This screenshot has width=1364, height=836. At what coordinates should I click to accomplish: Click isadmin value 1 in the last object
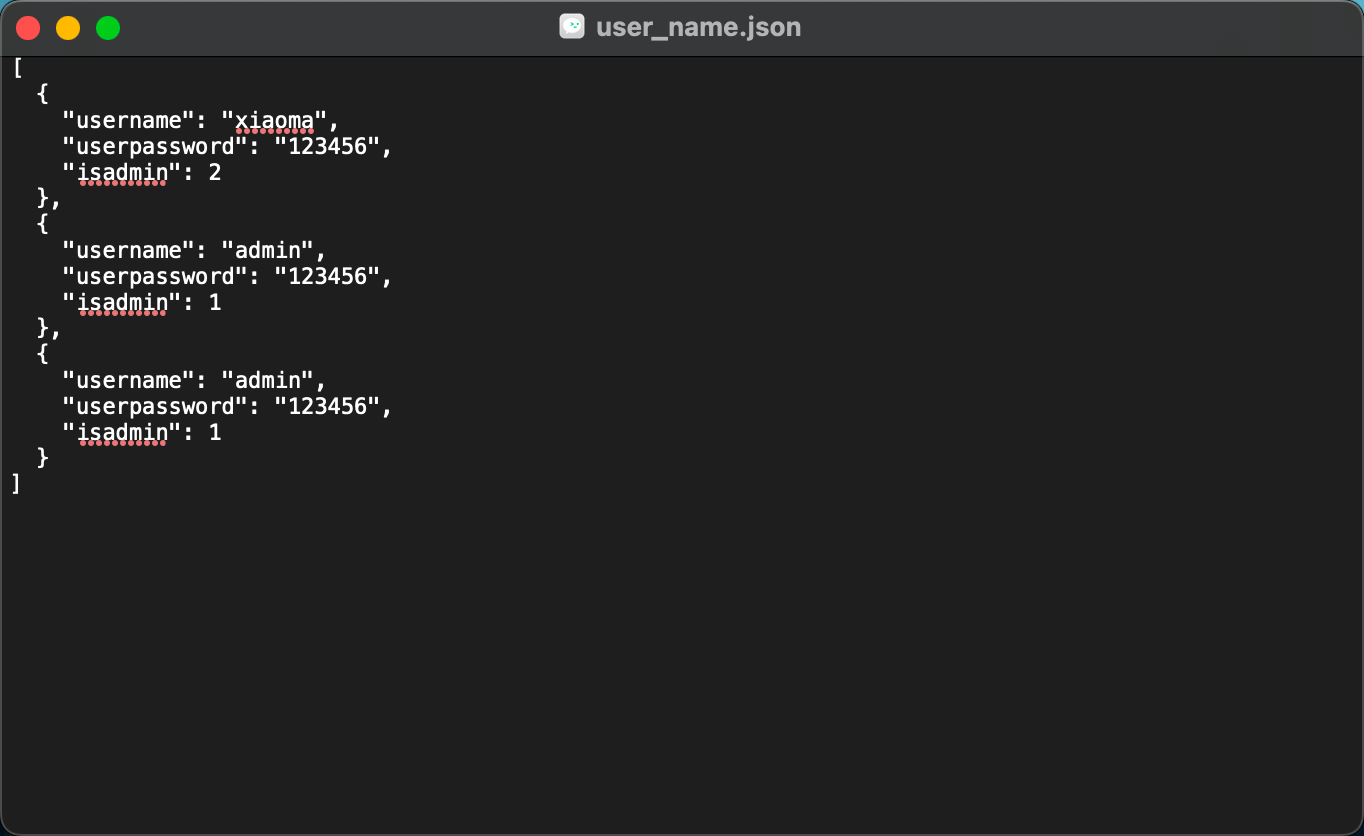pyautogui.click(x=215, y=432)
